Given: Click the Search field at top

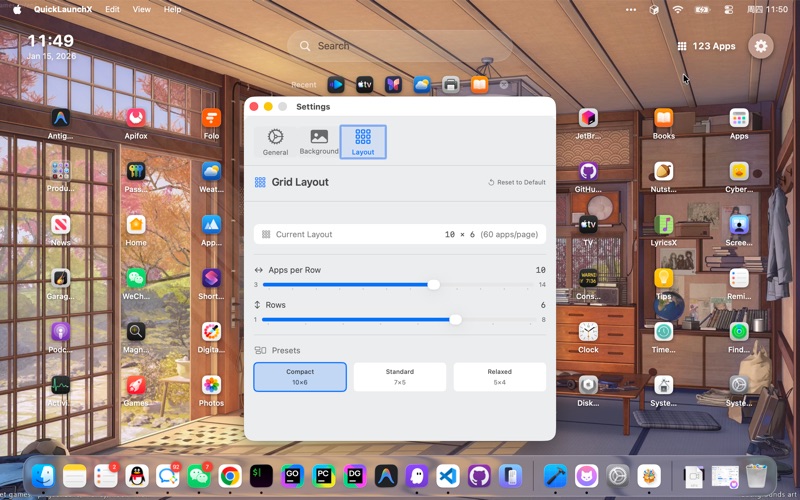Looking at the screenshot, I should click(x=400, y=46).
